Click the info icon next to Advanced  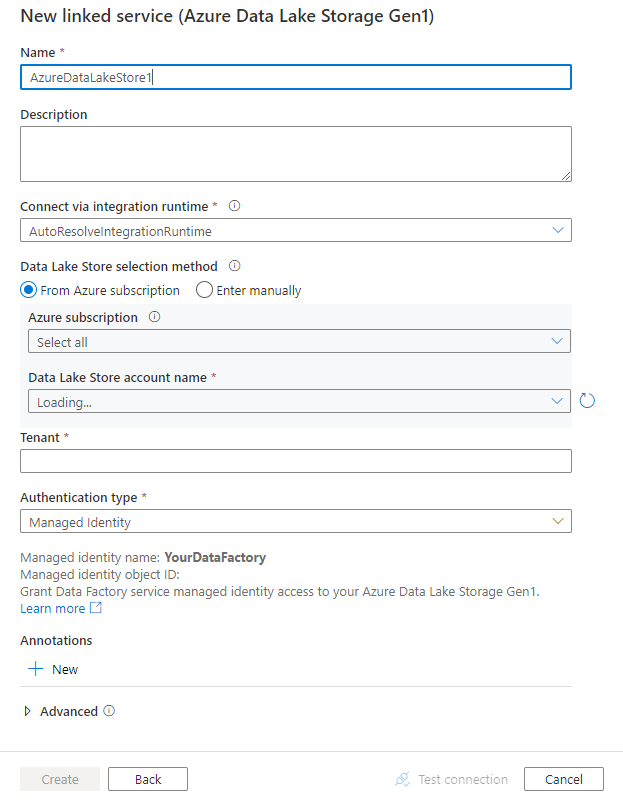click(x=108, y=711)
